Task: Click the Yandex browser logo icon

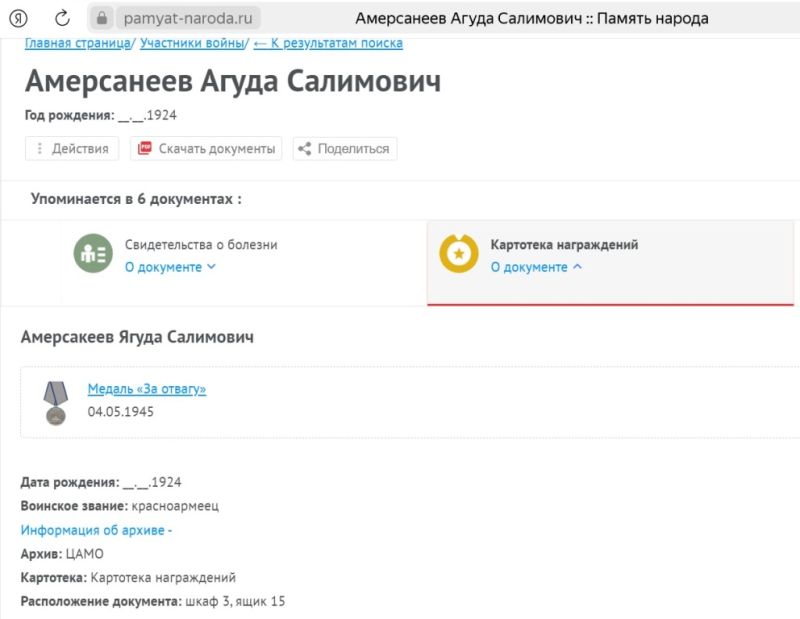Action: [19, 19]
